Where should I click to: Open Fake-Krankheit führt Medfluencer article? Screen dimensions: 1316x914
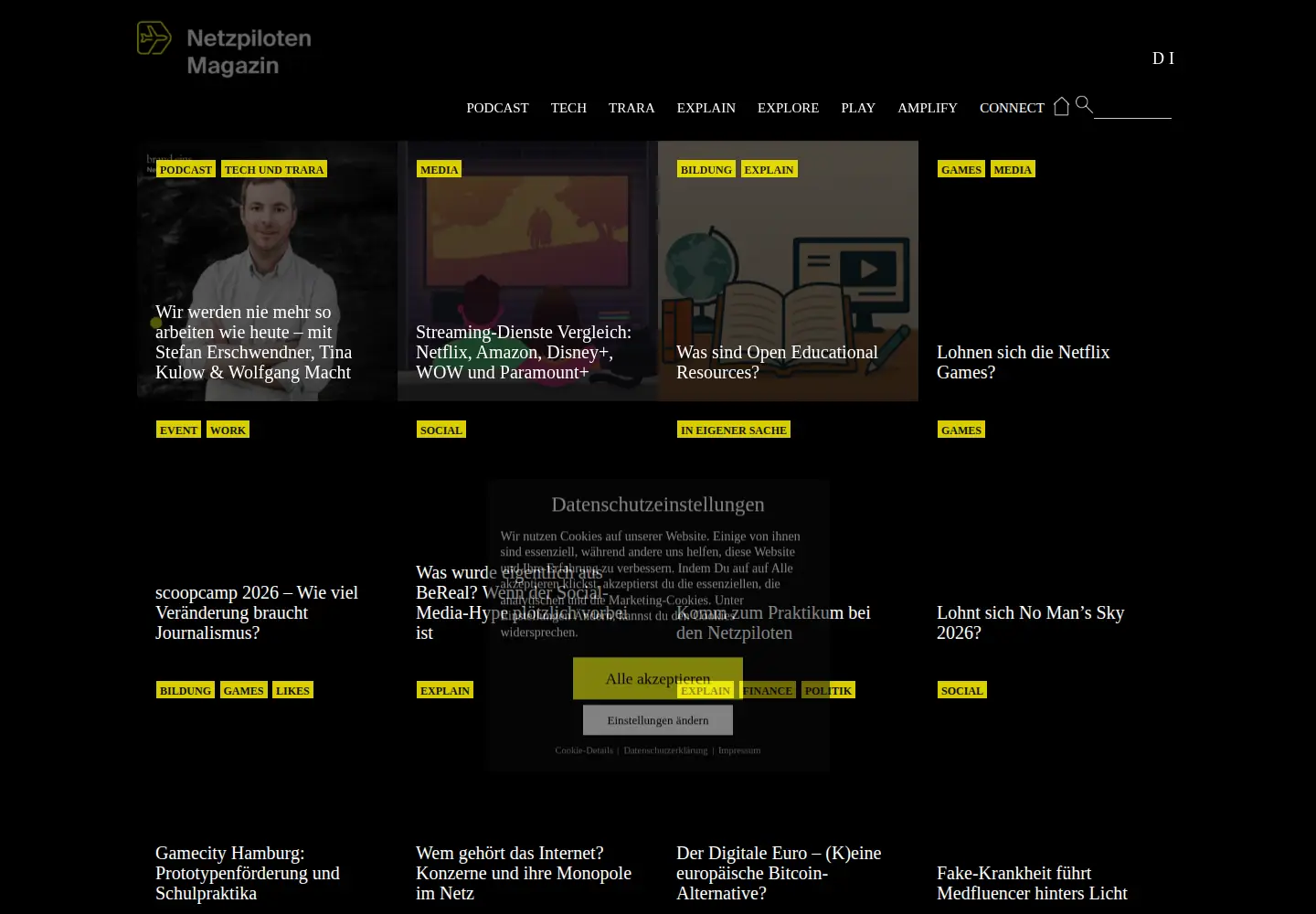[x=1032, y=883]
